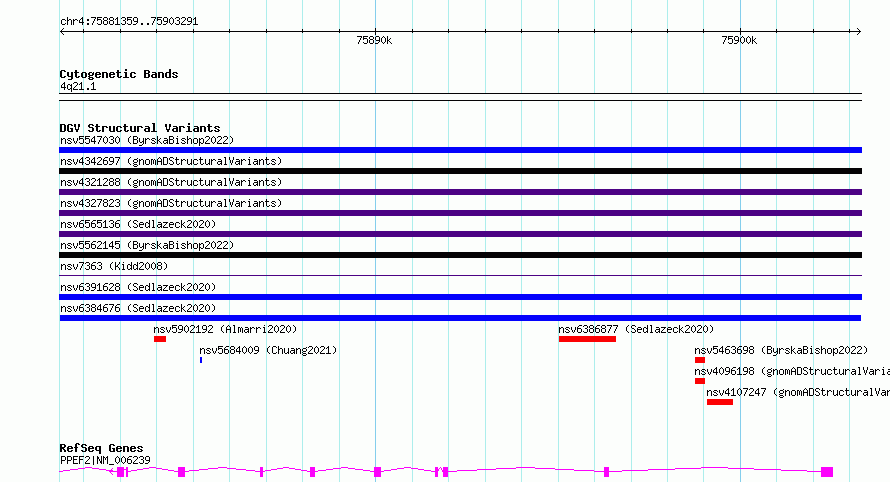Select the thin line feature of nsv7363

coord(460,276)
